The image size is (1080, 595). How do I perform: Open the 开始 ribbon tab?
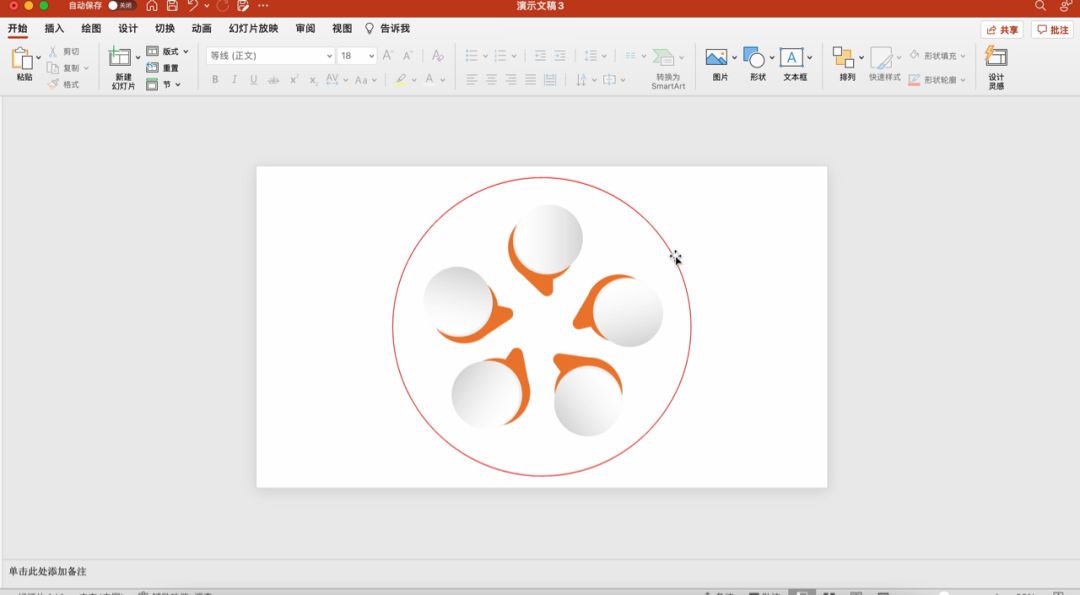(x=18, y=28)
